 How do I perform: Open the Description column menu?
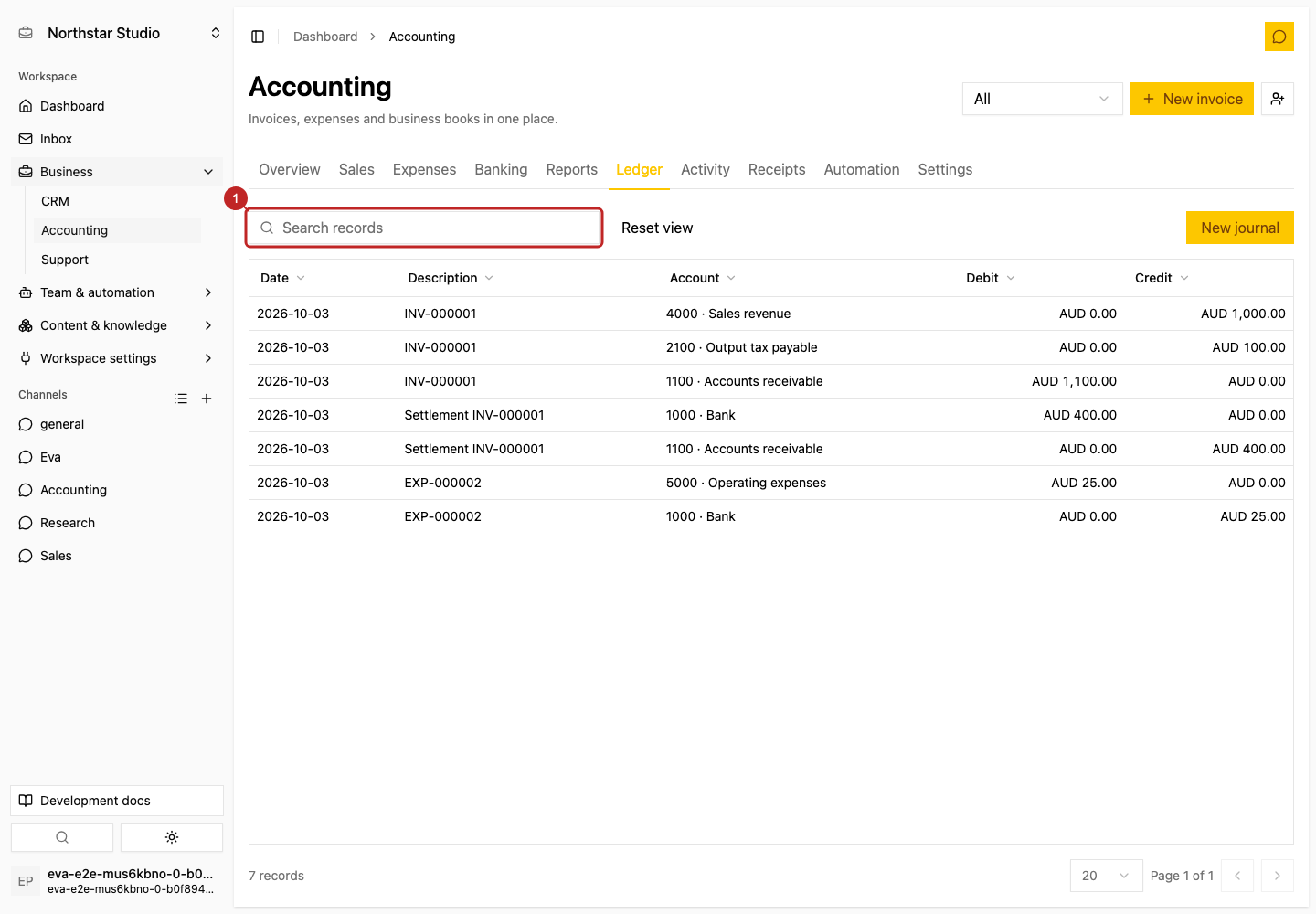click(x=451, y=278)
